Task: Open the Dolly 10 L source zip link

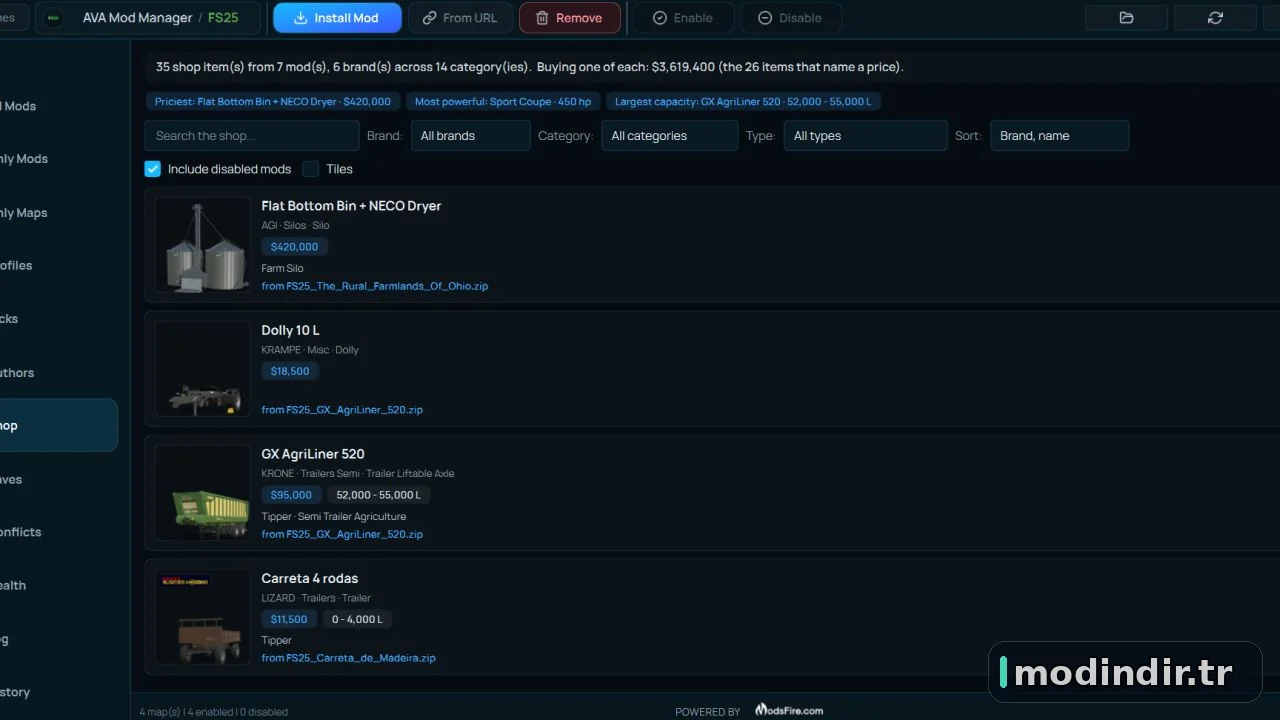Action: [342, 410]
